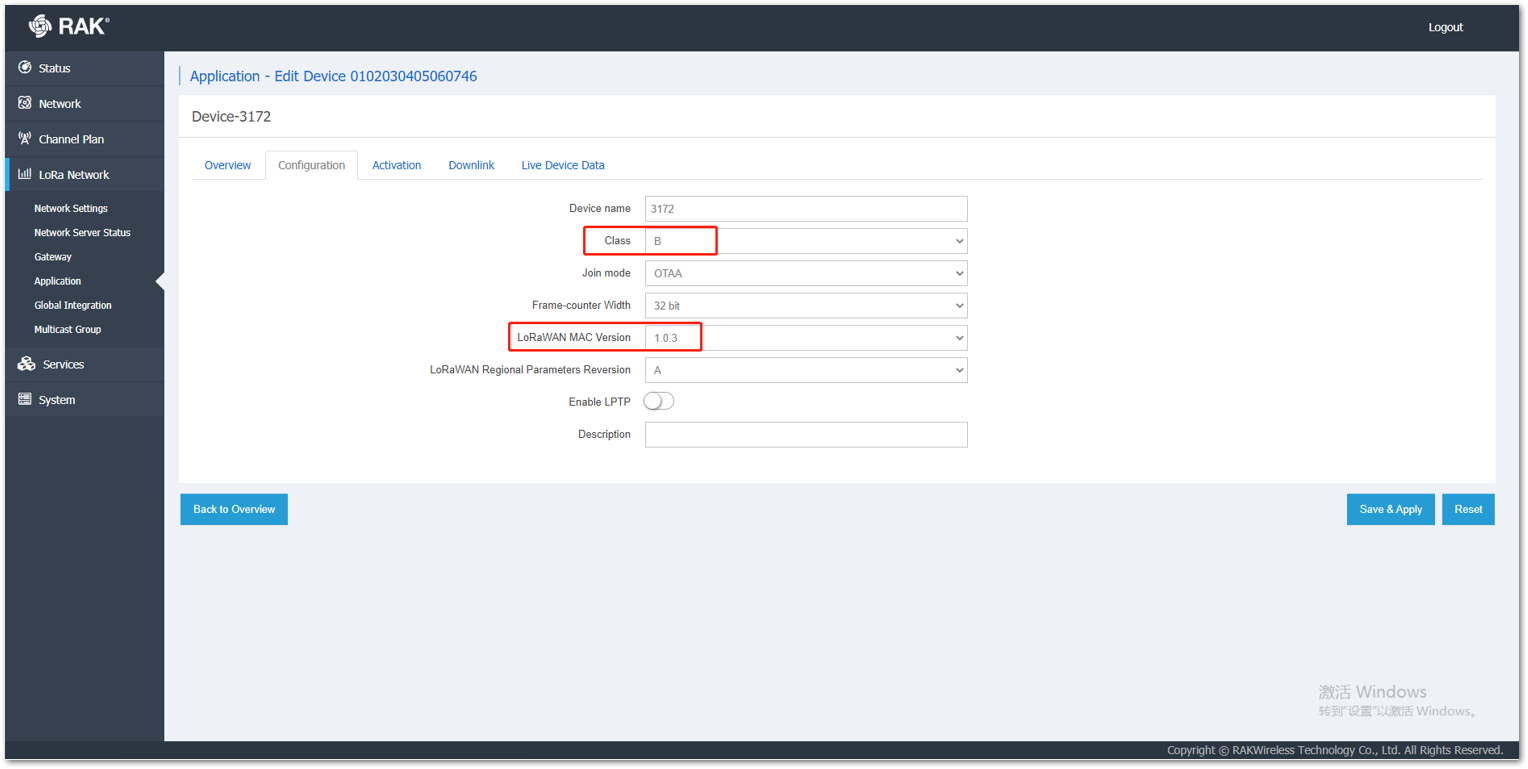Switch to the Activation tab
This screenshot has width=1528, height=769.
(x=396, y=165)
